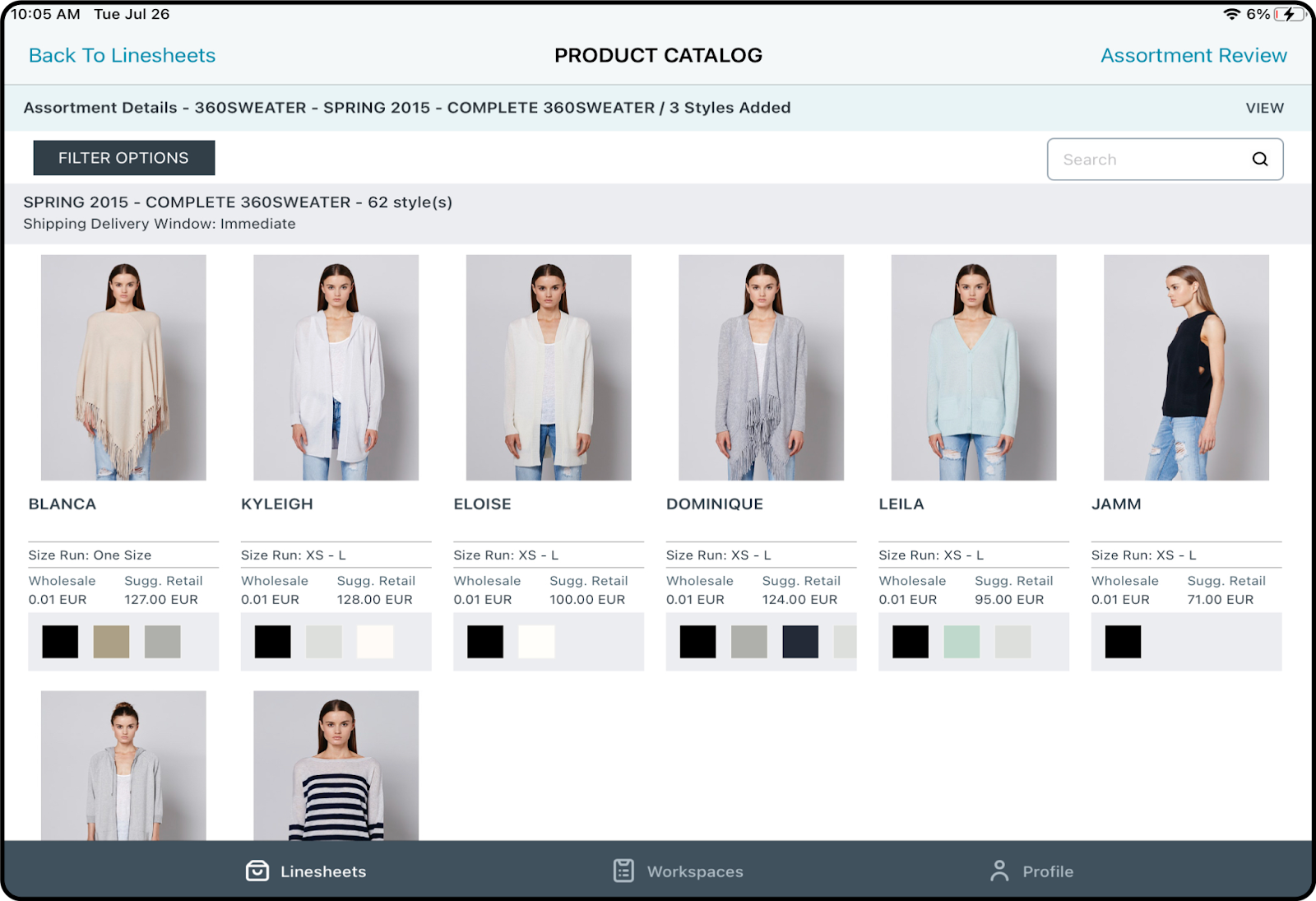Expand the BLANCA product details
This screenshot has width=1316, height=901.
tap(62, 504)
